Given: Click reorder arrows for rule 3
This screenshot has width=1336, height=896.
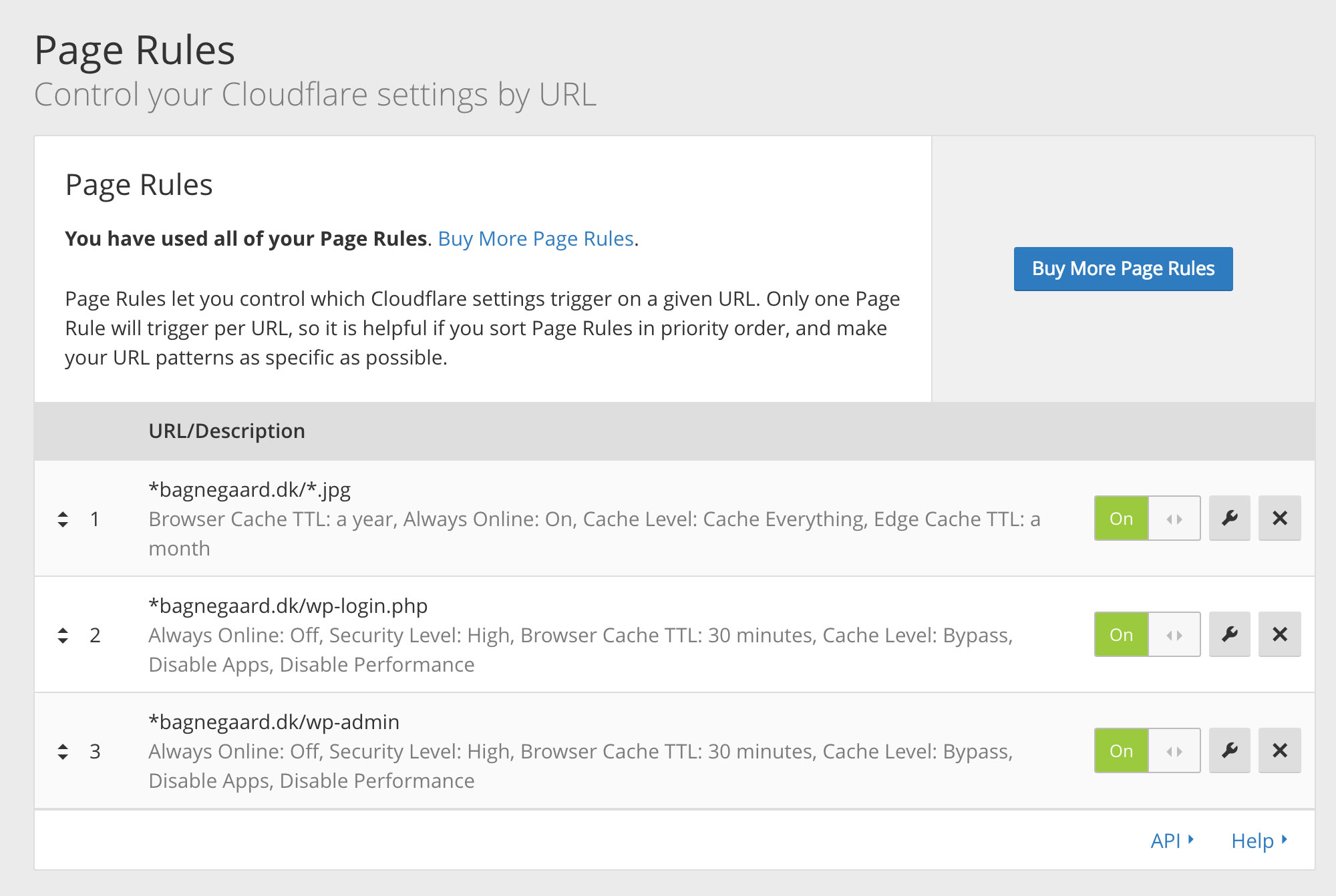Looking at the screenshot, I should point(63,751).
